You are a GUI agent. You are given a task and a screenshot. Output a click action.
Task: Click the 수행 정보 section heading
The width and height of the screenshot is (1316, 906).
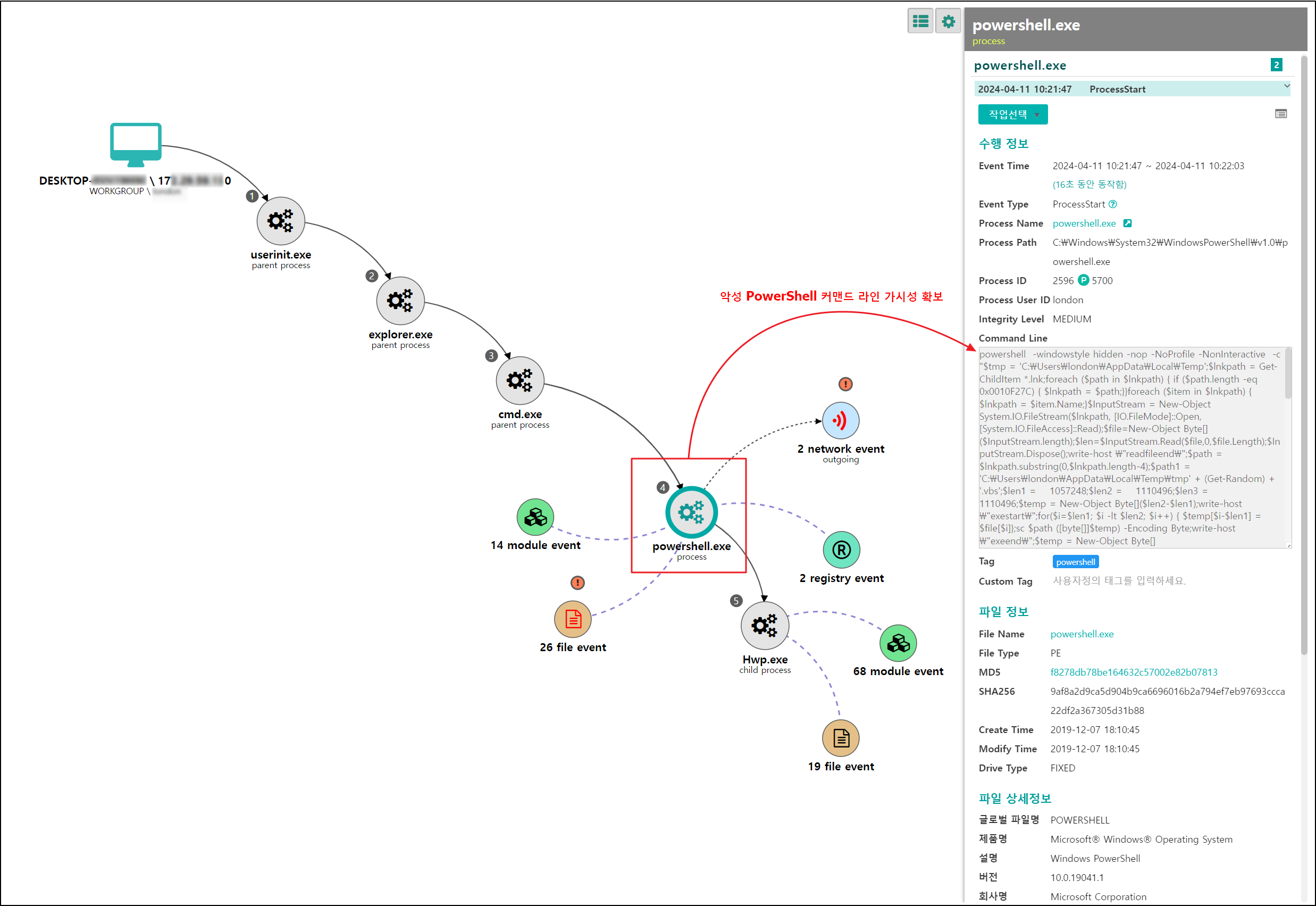click(x=1003, y=144)
